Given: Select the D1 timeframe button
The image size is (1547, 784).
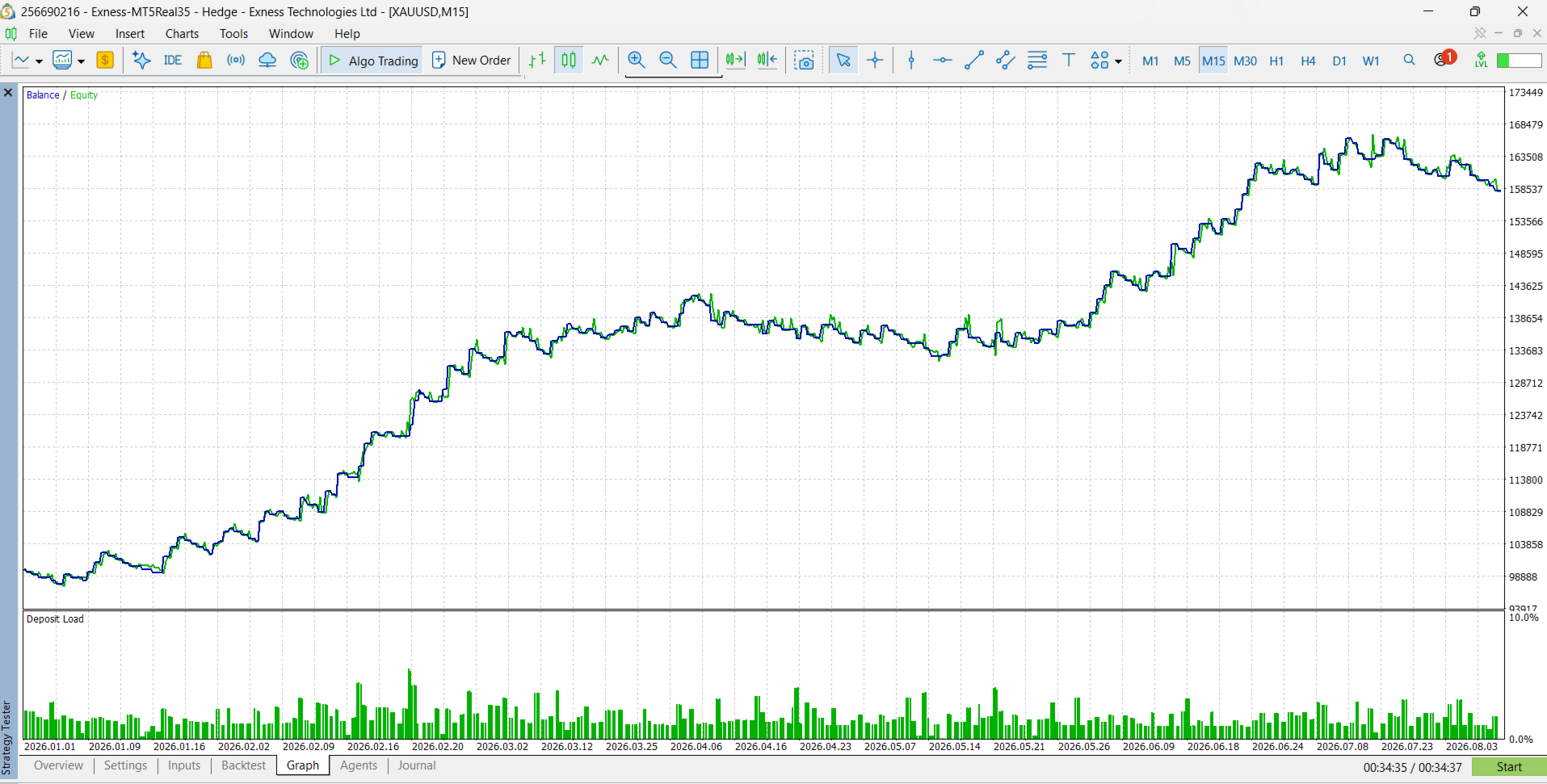Looking at the screenshot, I should 1339,61.
